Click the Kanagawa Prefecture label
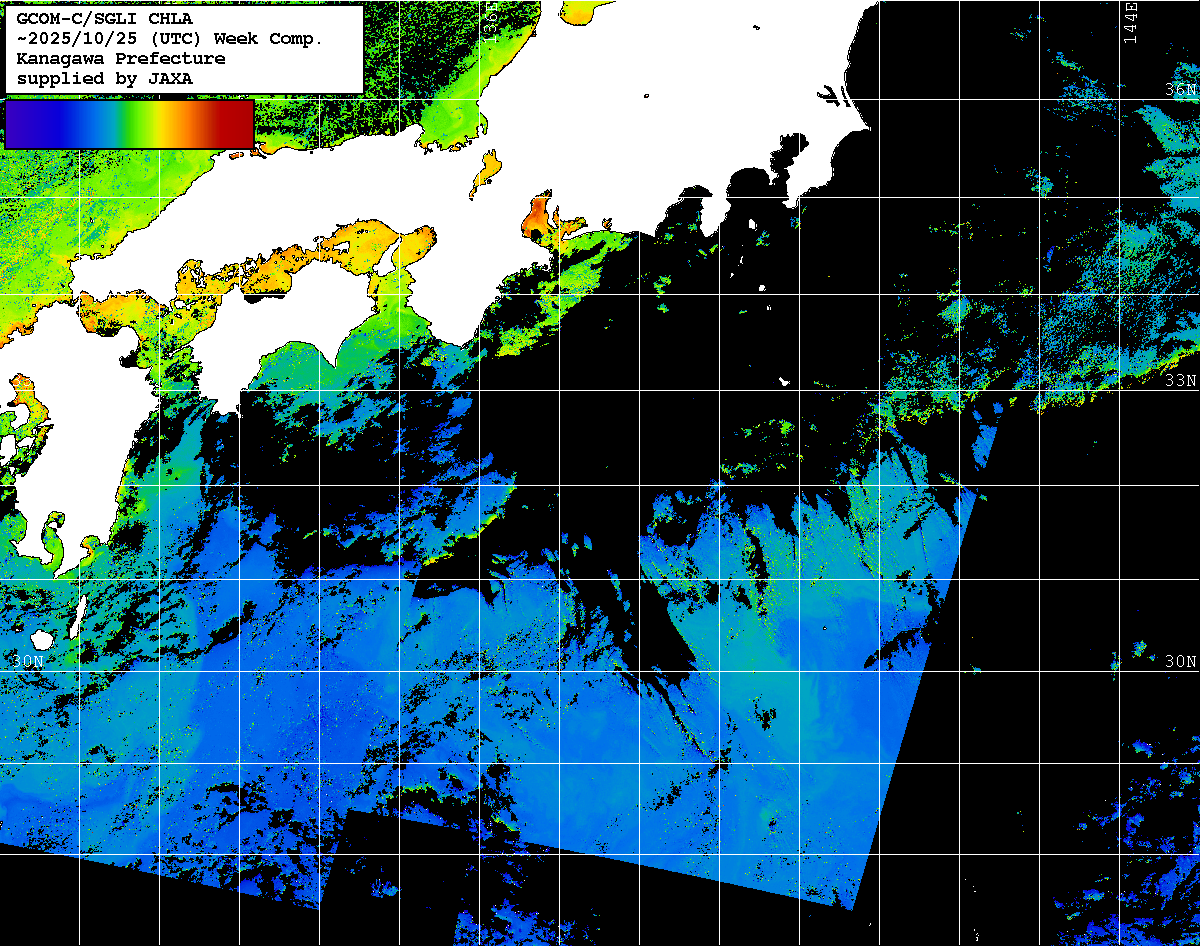Screen dimensions: 1200x946 pos(120,58)
